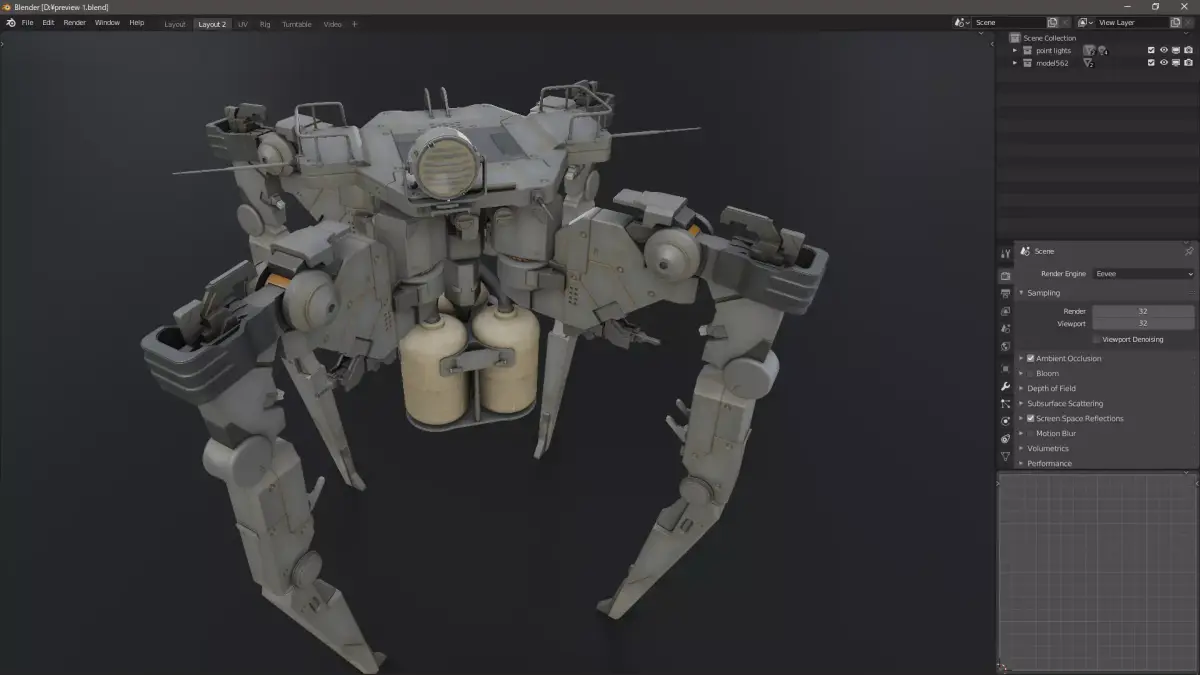Switch to the Layout workspace tab
1200x675 pixels.
tap(175, 24)
